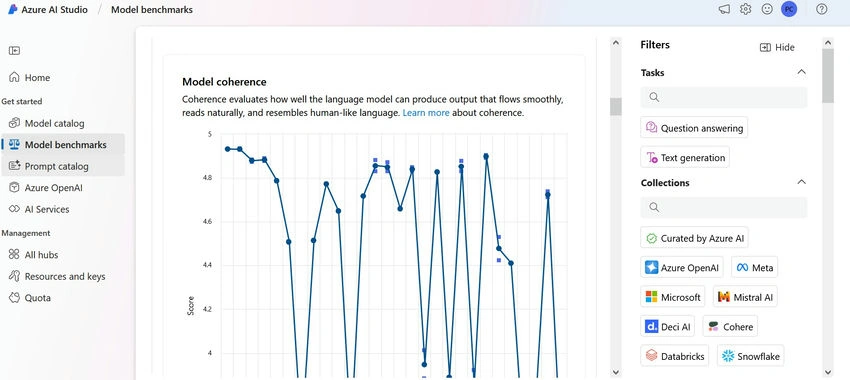
Task: Click the Resources and keys icon
Action: tap(15, 276)
